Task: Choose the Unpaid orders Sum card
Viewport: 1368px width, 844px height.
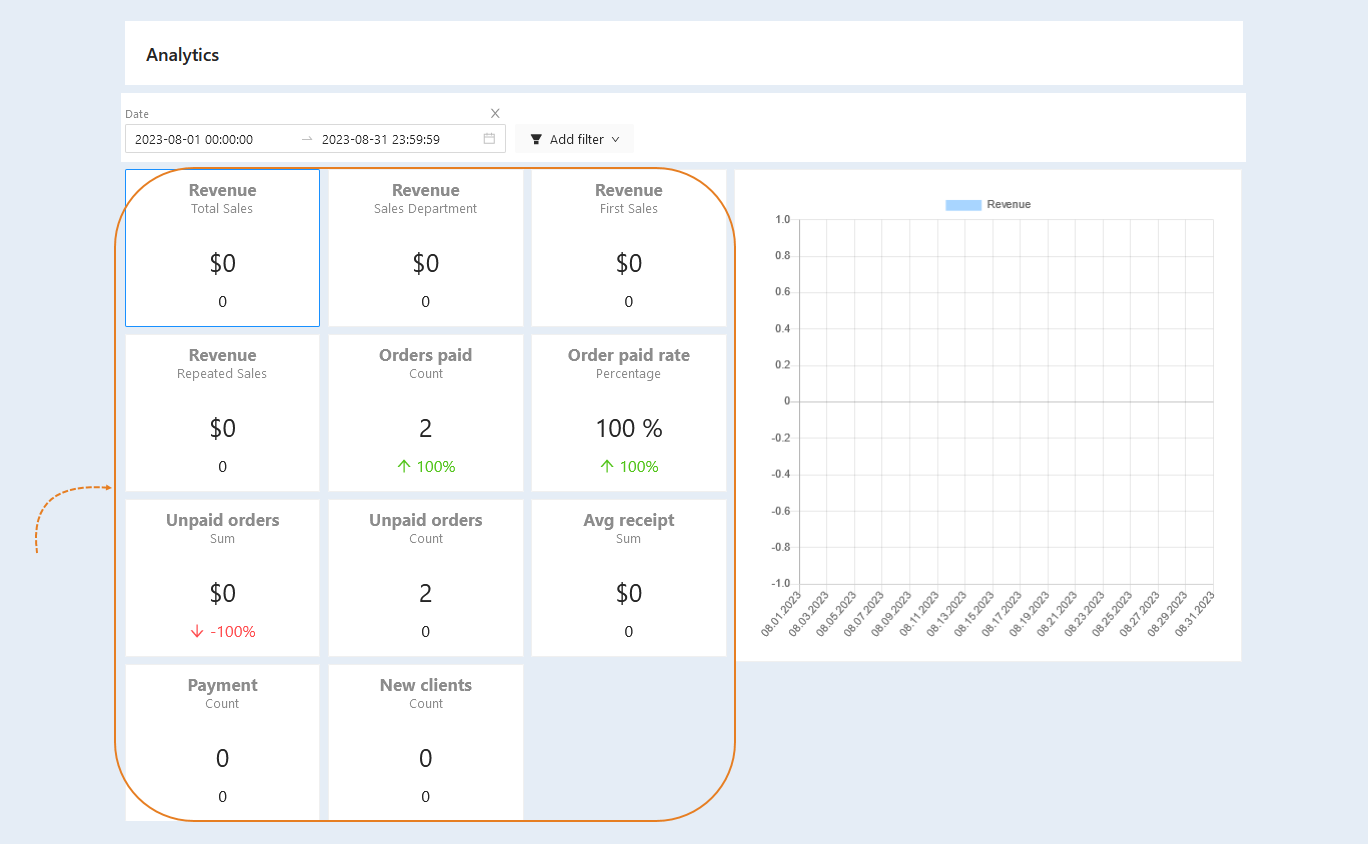Action: 222,578
